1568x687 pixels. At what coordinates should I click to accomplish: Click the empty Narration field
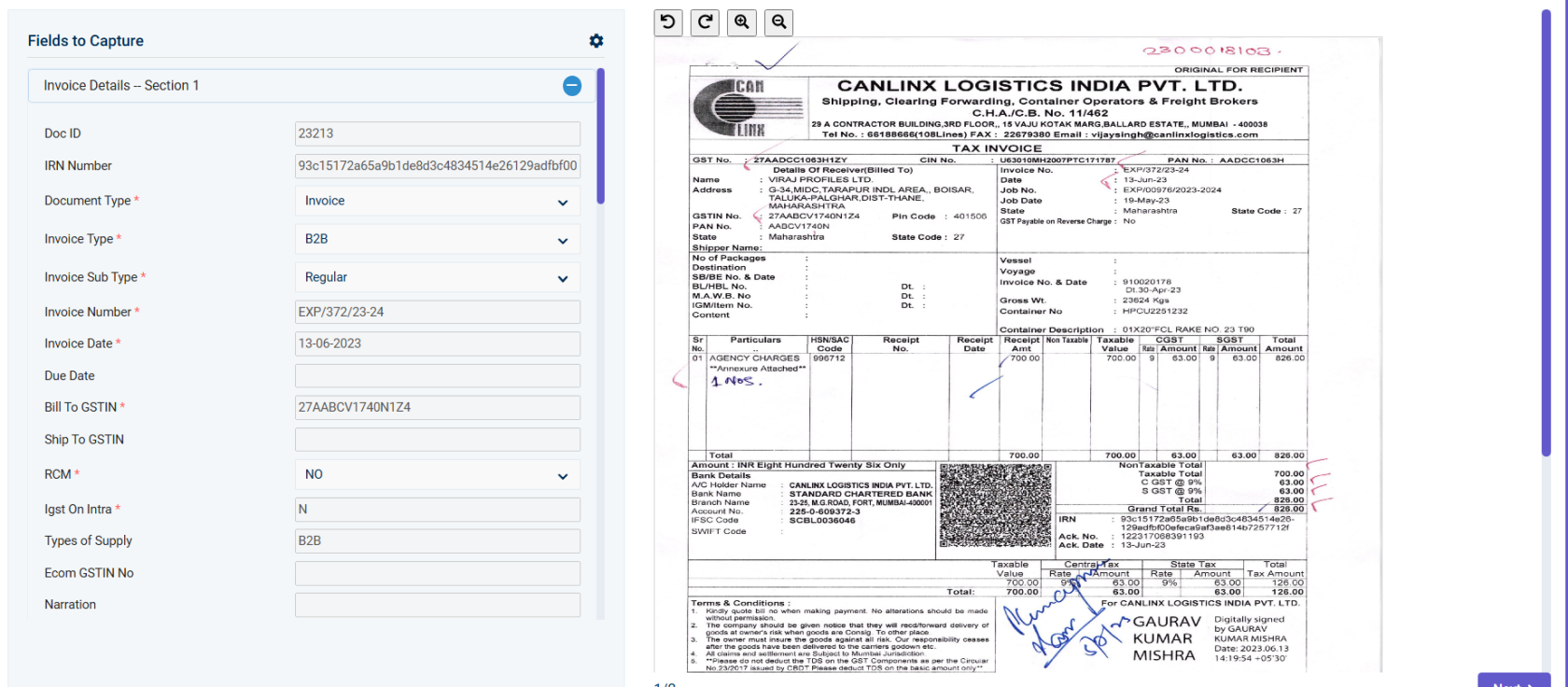tap(438, 605)
